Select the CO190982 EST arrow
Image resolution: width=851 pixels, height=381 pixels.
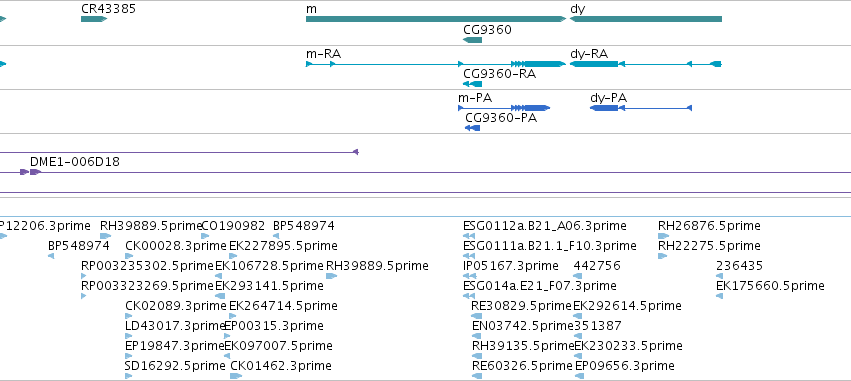pos(205,236)
